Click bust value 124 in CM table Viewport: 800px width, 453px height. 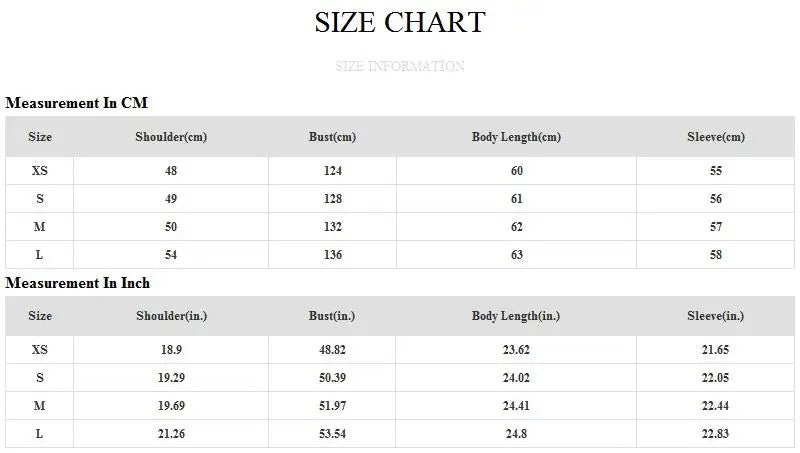(332, 171)
